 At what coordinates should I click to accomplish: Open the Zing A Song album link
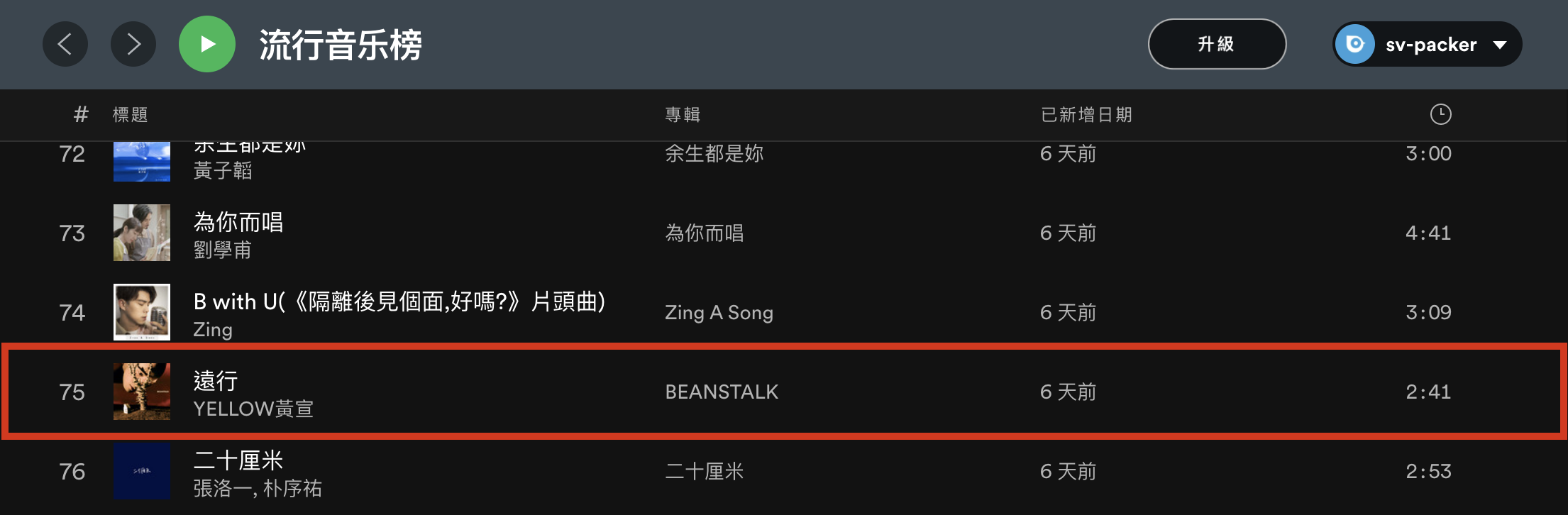coord(719,313)
